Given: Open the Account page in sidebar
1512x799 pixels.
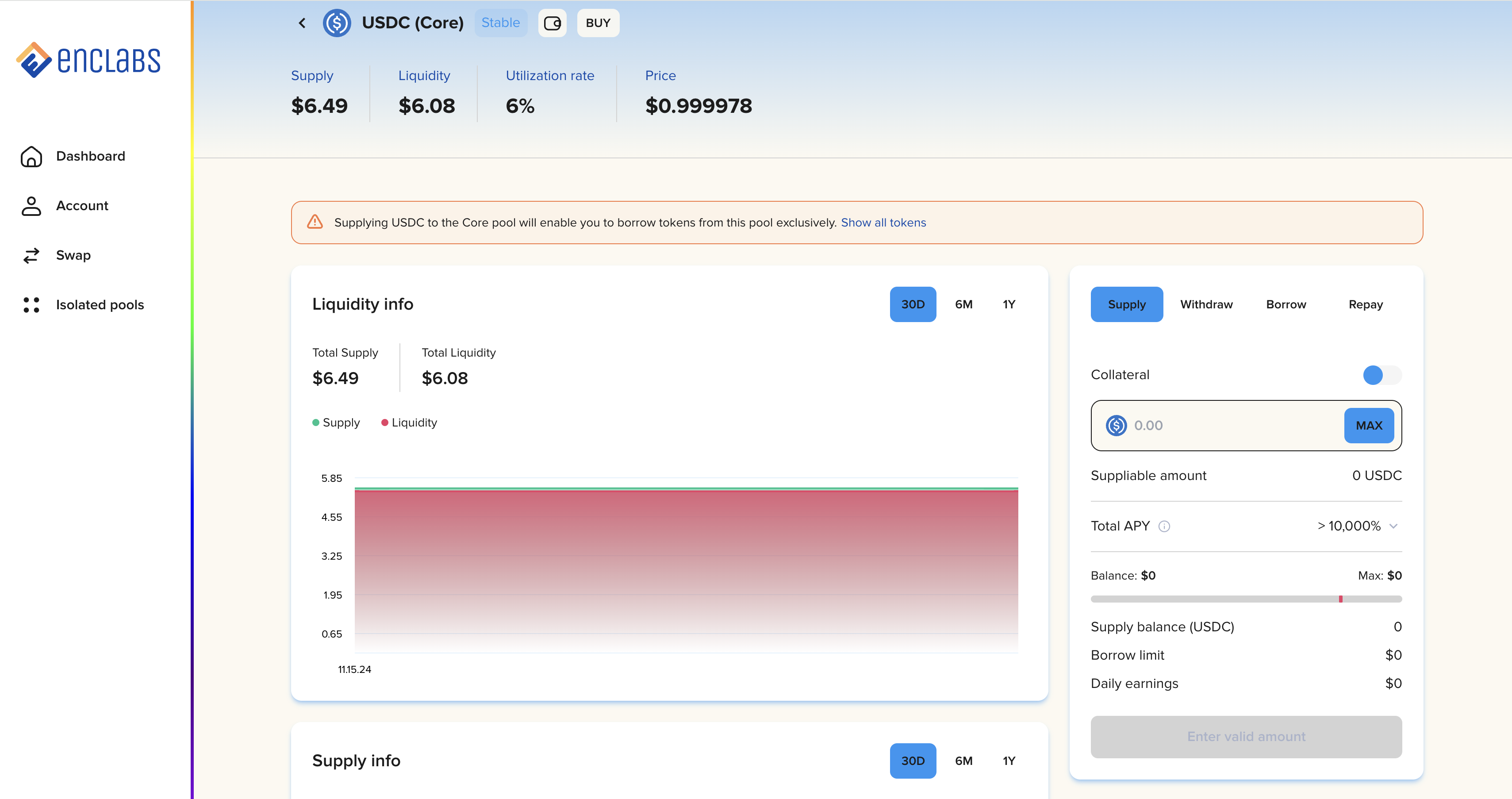Looking at the screenshot, I should click(x=82, y=205).
